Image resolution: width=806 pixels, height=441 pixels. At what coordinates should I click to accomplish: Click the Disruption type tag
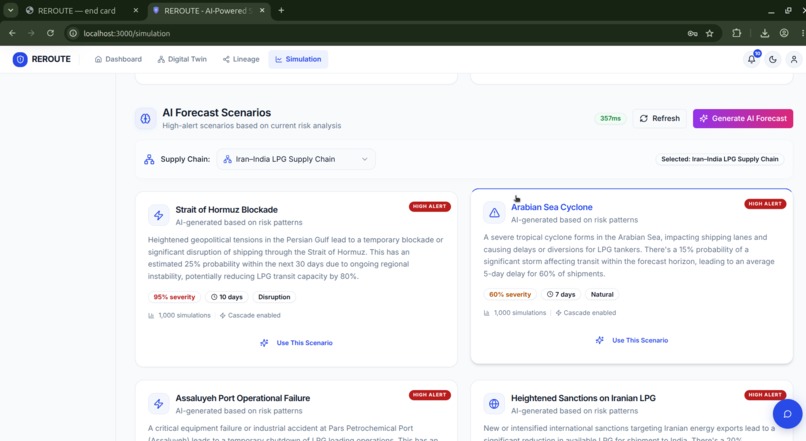[274, 297]
